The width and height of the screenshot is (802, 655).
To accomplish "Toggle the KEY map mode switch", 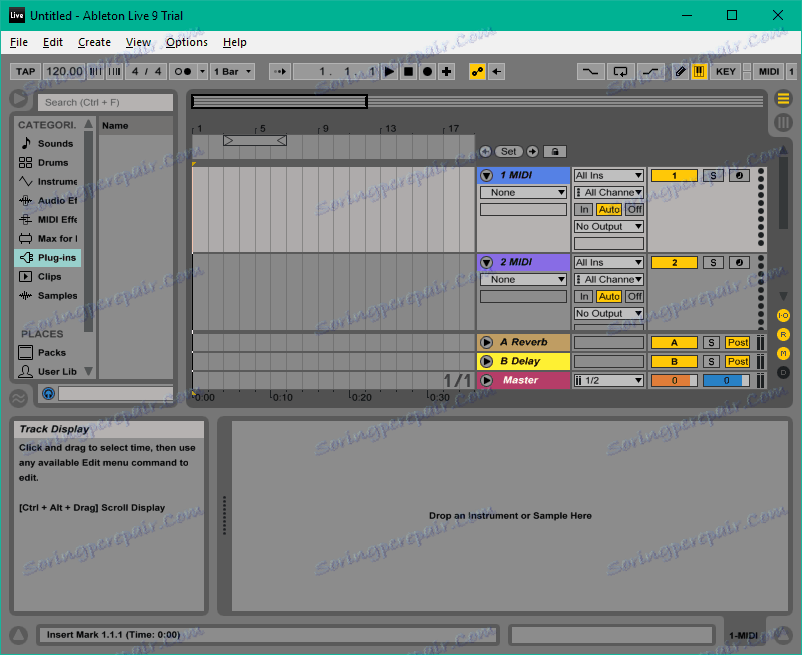I will pyautogui.click(x=725, y=72).
